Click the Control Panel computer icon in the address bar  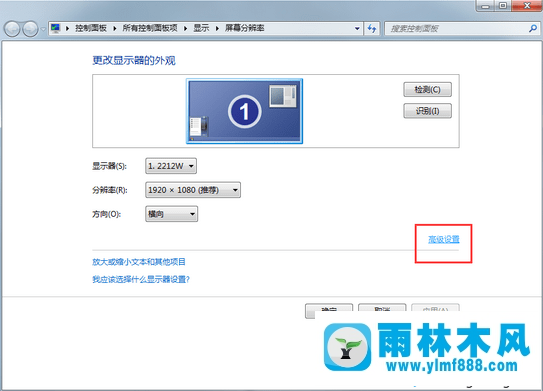pyautogui.click(x=55, y=28)
